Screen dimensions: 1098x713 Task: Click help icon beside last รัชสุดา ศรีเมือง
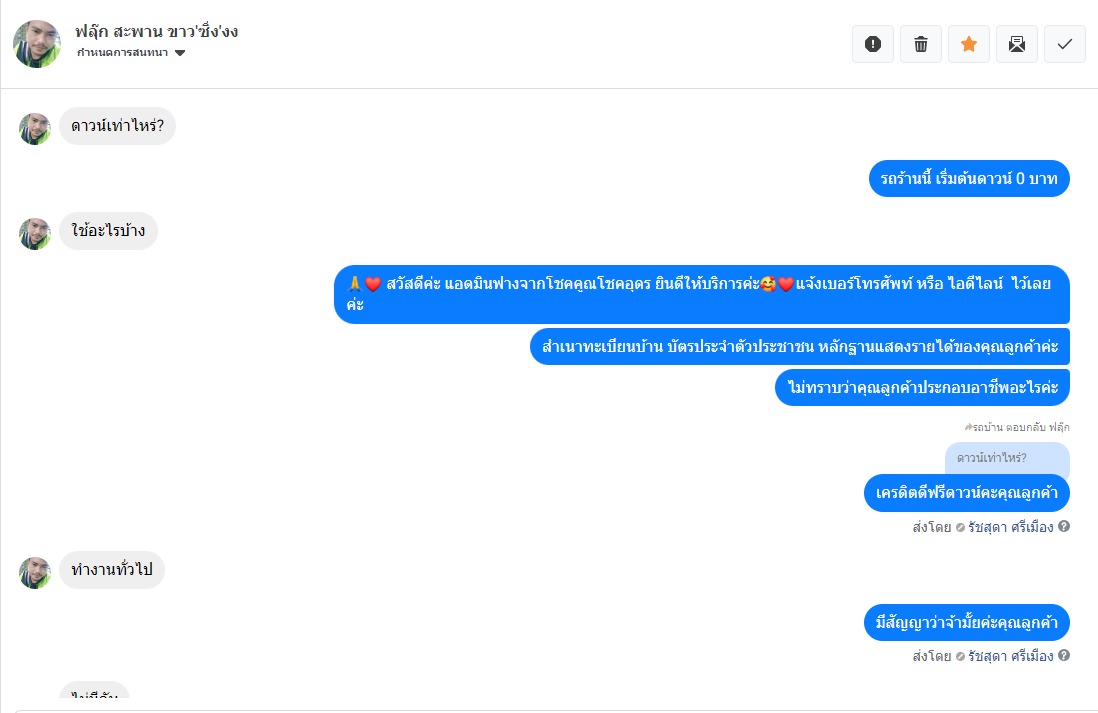[x=1064, y=656]
